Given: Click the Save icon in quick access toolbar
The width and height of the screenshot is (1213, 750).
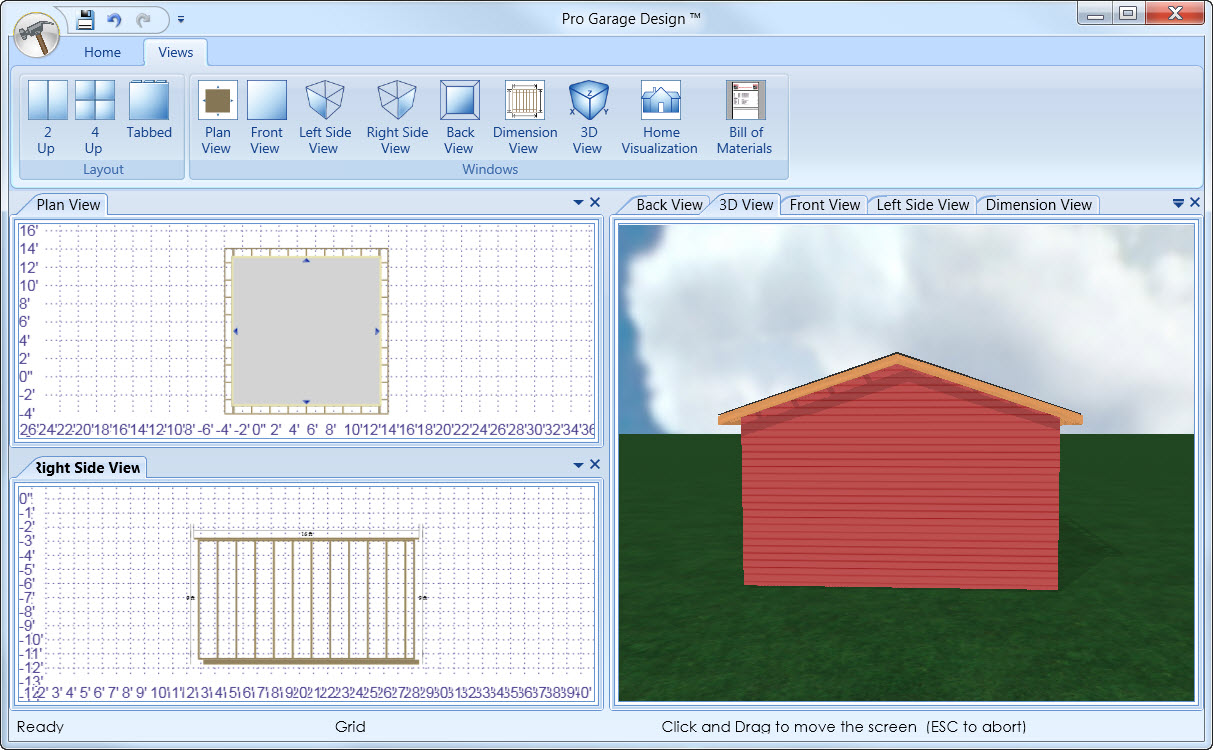Looking at the screenshot, I should [86, 18].
